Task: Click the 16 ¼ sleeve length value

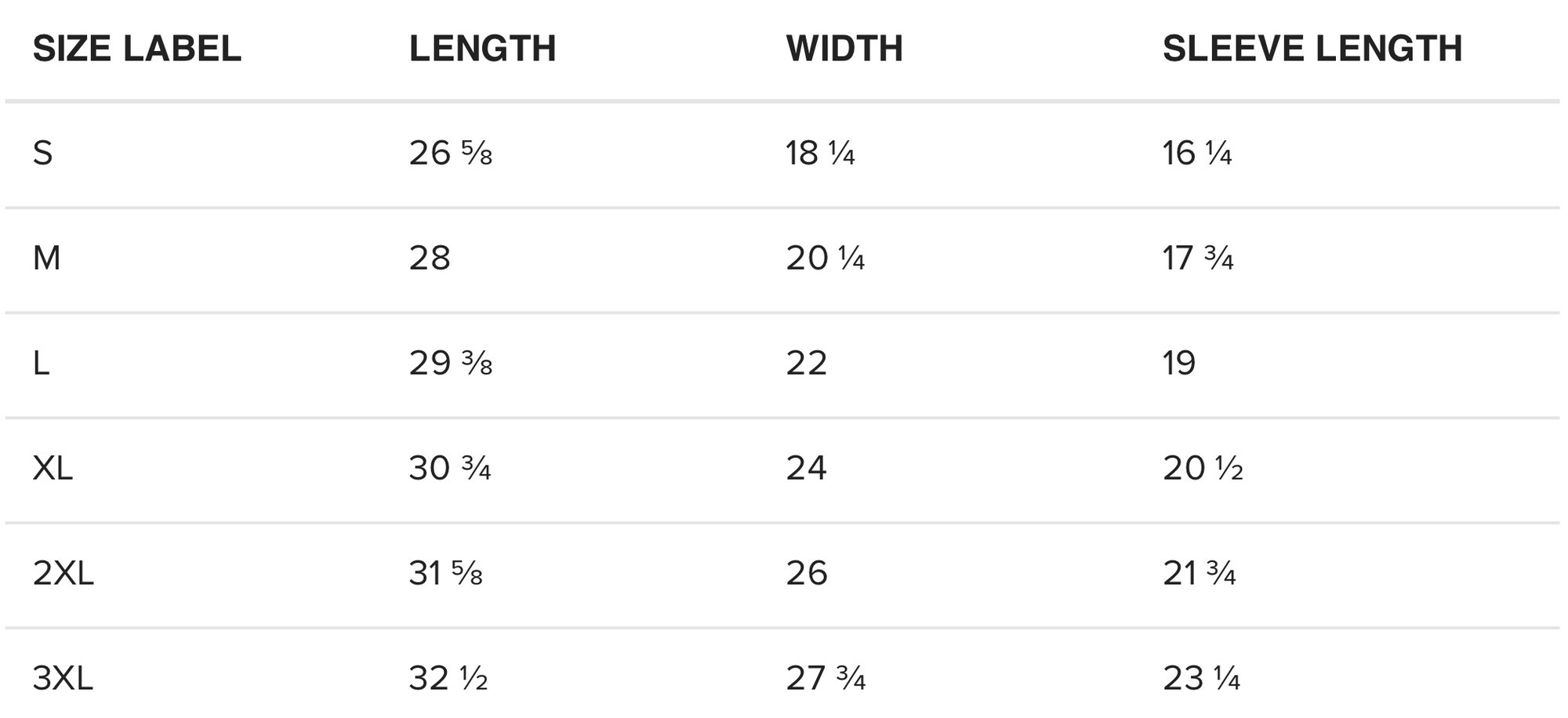Action: (x=1196, y=153)
